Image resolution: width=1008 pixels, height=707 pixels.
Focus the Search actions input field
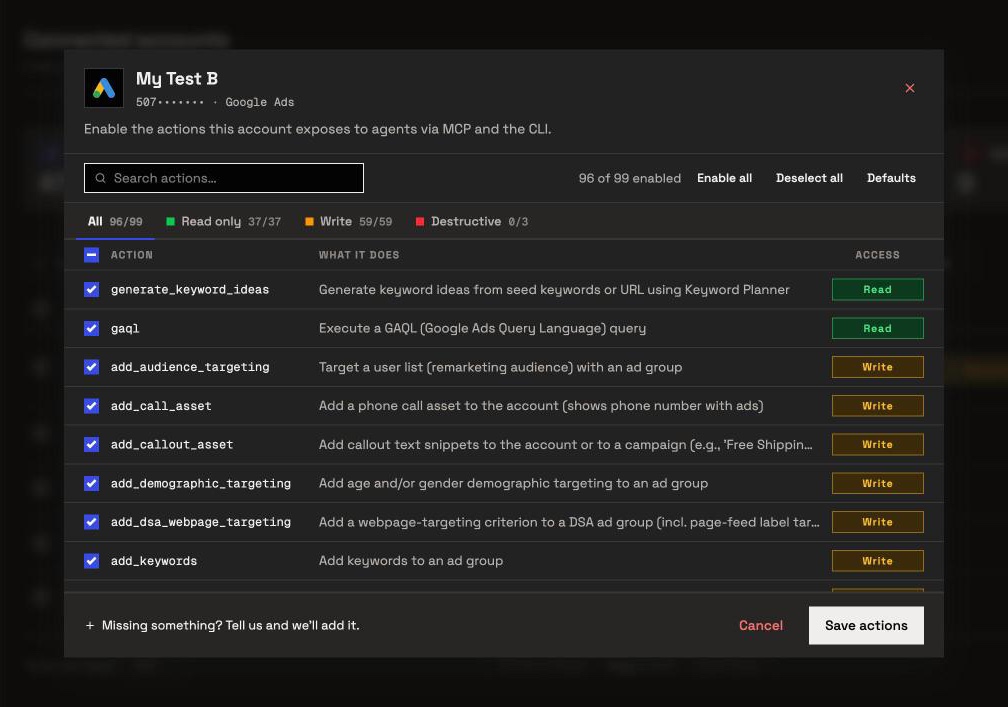[x=224, y=178]
